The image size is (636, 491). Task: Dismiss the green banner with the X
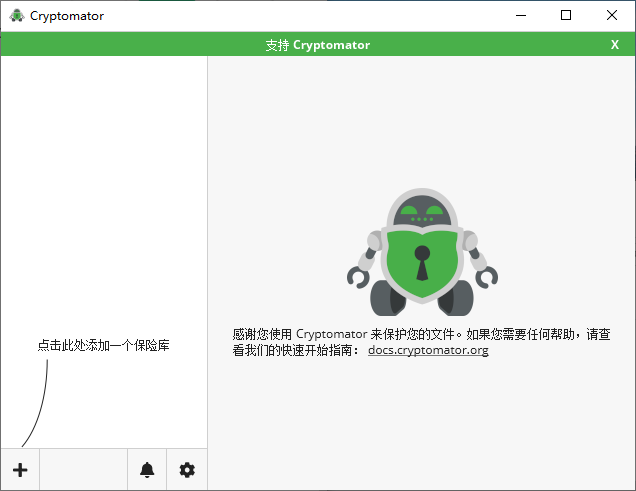tap(615, 45)
